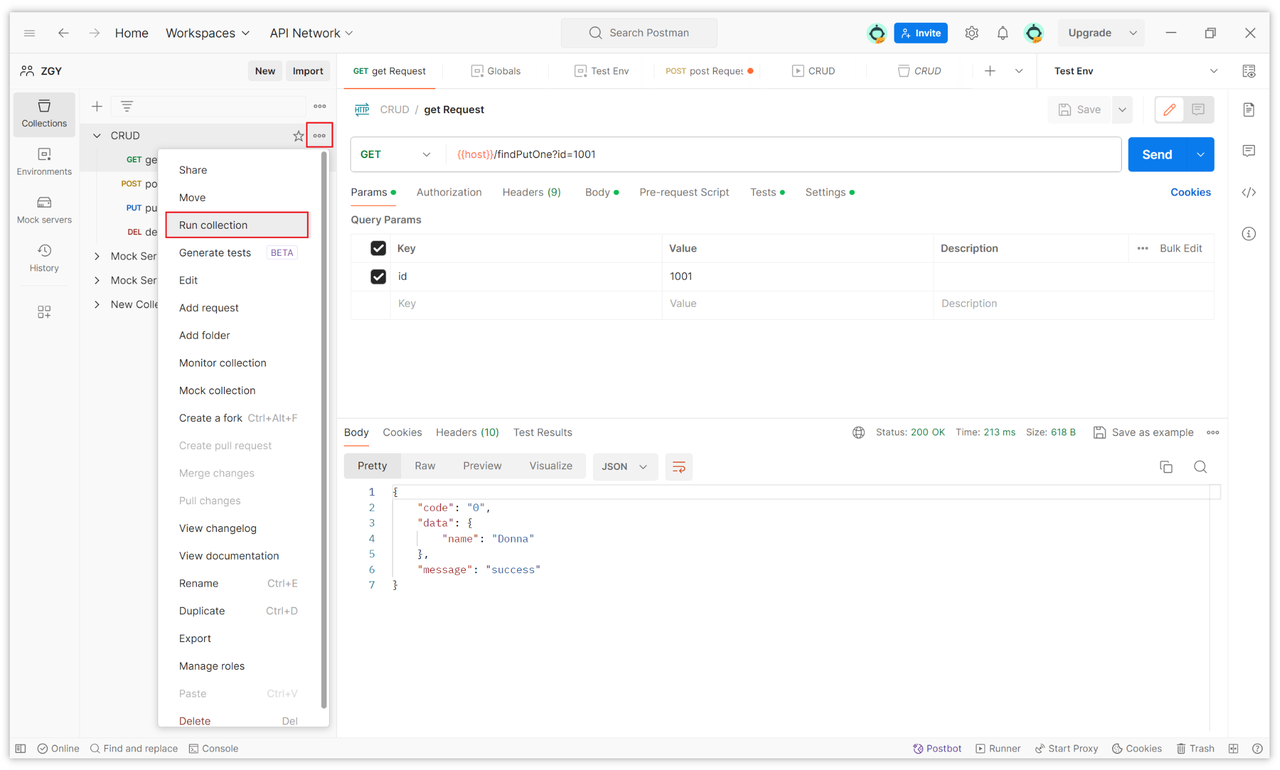
Task: Click the New button
Action: (265, 71)
